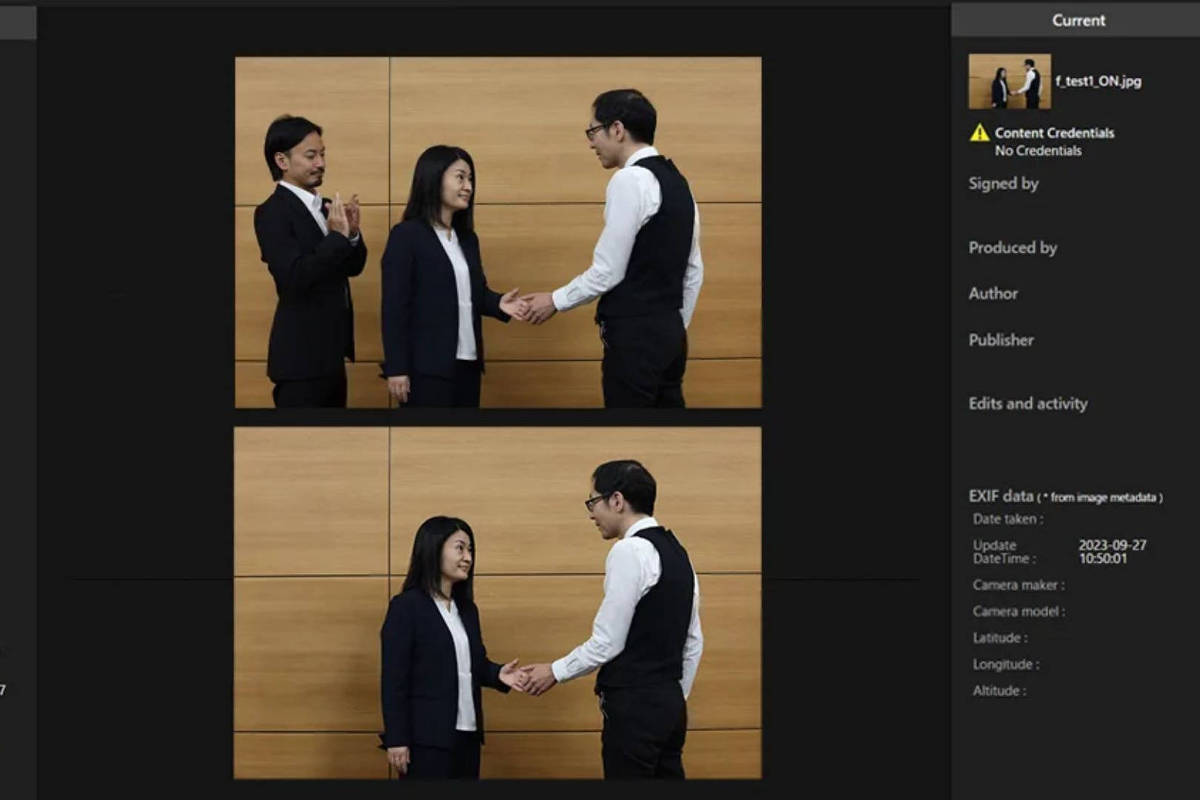Click the EXIF data heading
The image size is (1200, 800).
click(x=1001, y=496)
